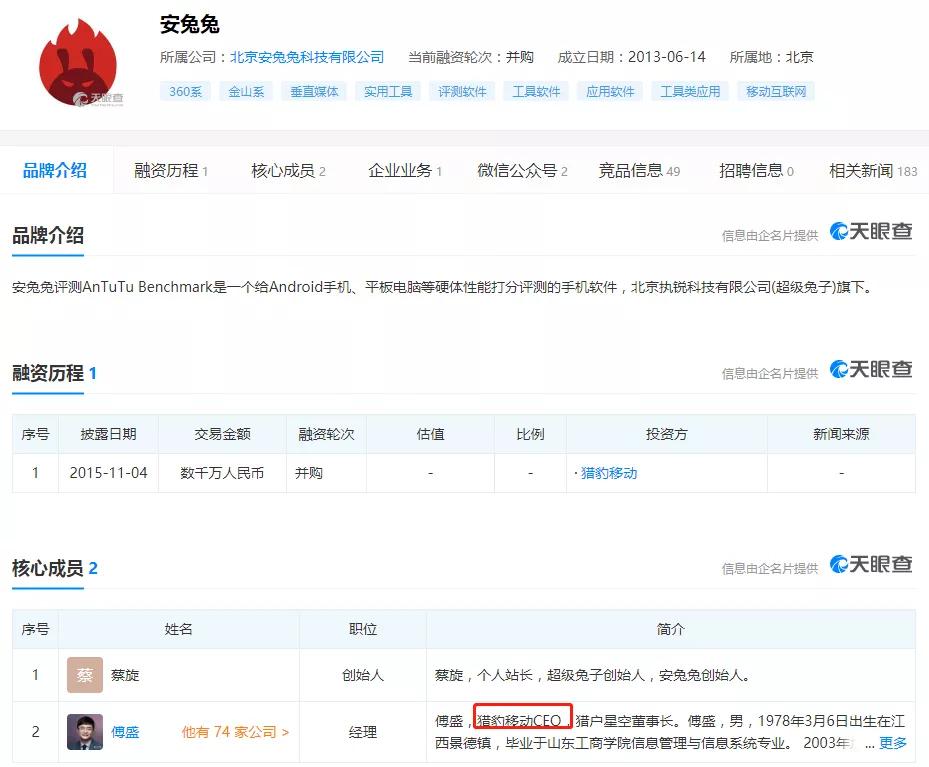Select the 竞品信息 tab

click(x=632, y=170)
